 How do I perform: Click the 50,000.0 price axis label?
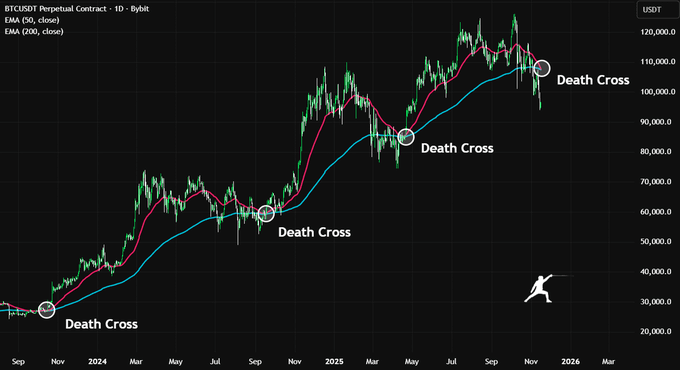point(657,241)
